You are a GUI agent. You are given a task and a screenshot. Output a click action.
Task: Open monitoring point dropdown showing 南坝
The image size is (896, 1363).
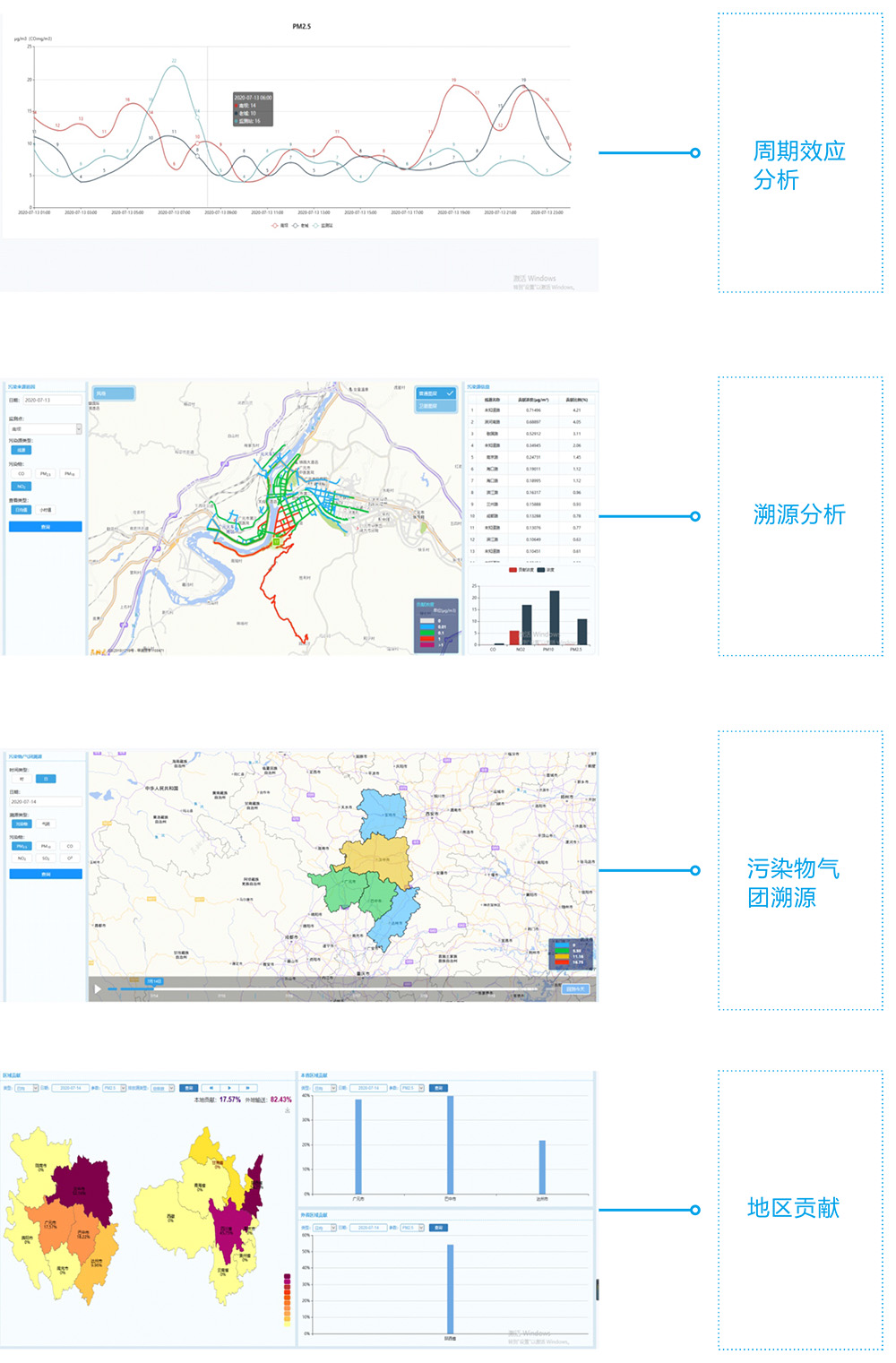pos(46,429)
